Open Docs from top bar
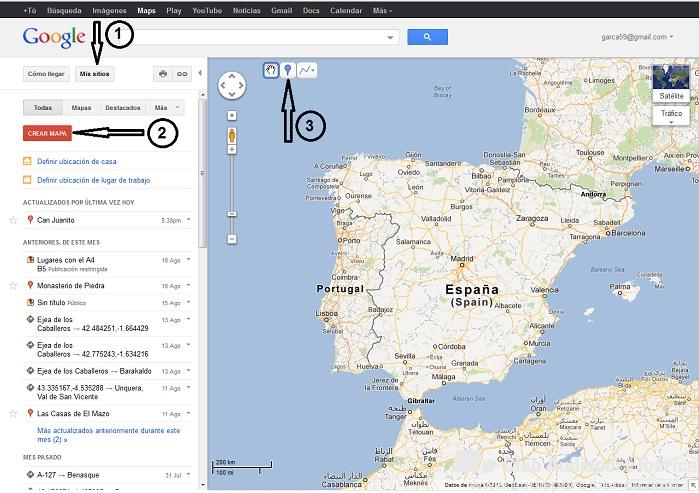699x493 pixels. tap(311, 10)
